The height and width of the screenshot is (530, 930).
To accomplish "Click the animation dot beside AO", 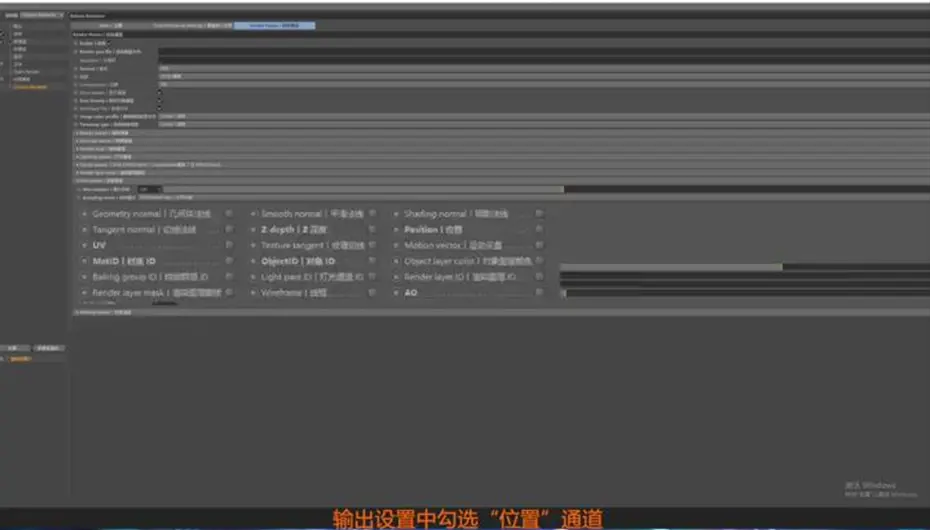I will tap(396, 292).
